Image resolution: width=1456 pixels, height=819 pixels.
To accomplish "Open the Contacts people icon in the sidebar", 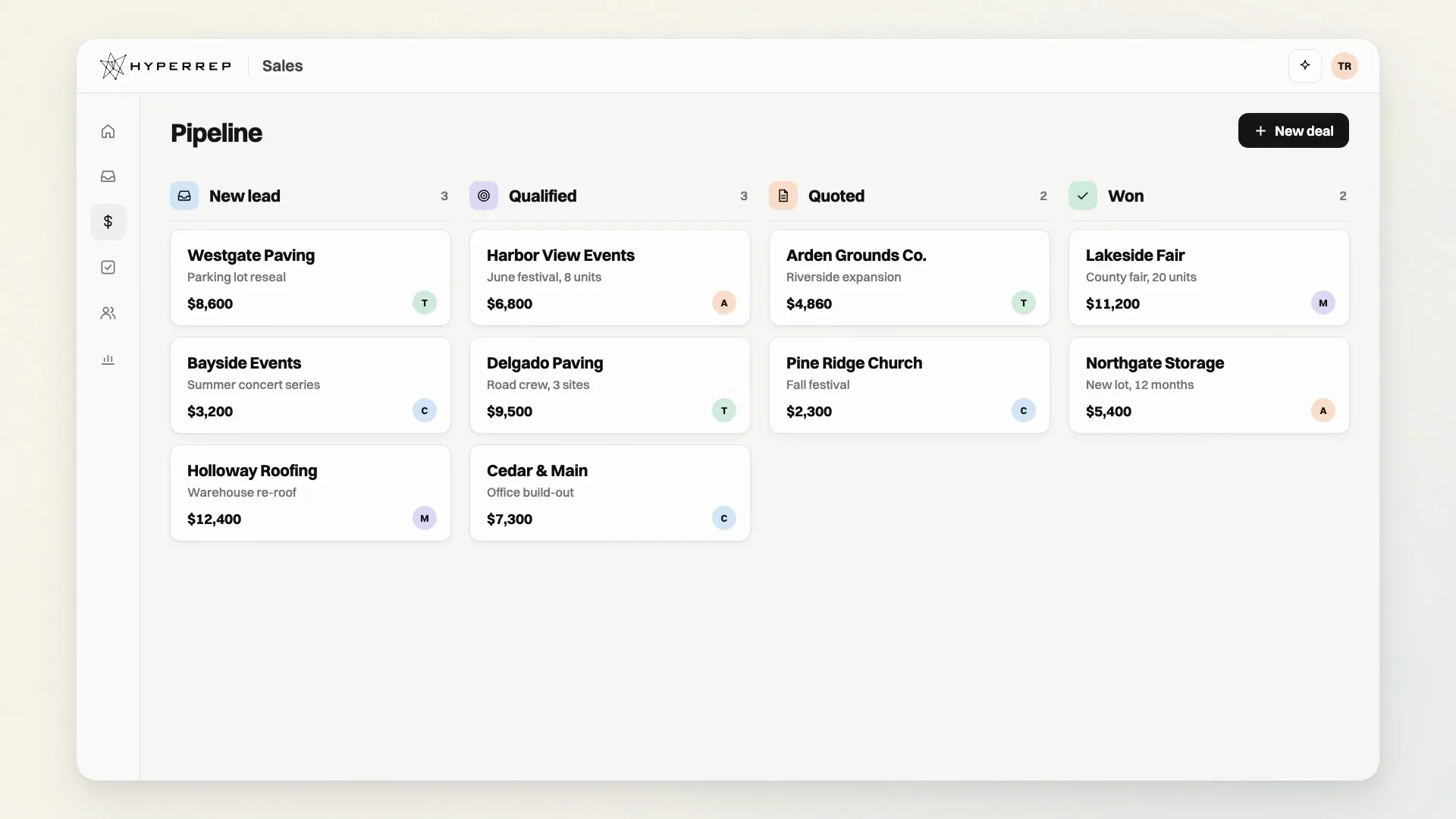I will 108,313.
